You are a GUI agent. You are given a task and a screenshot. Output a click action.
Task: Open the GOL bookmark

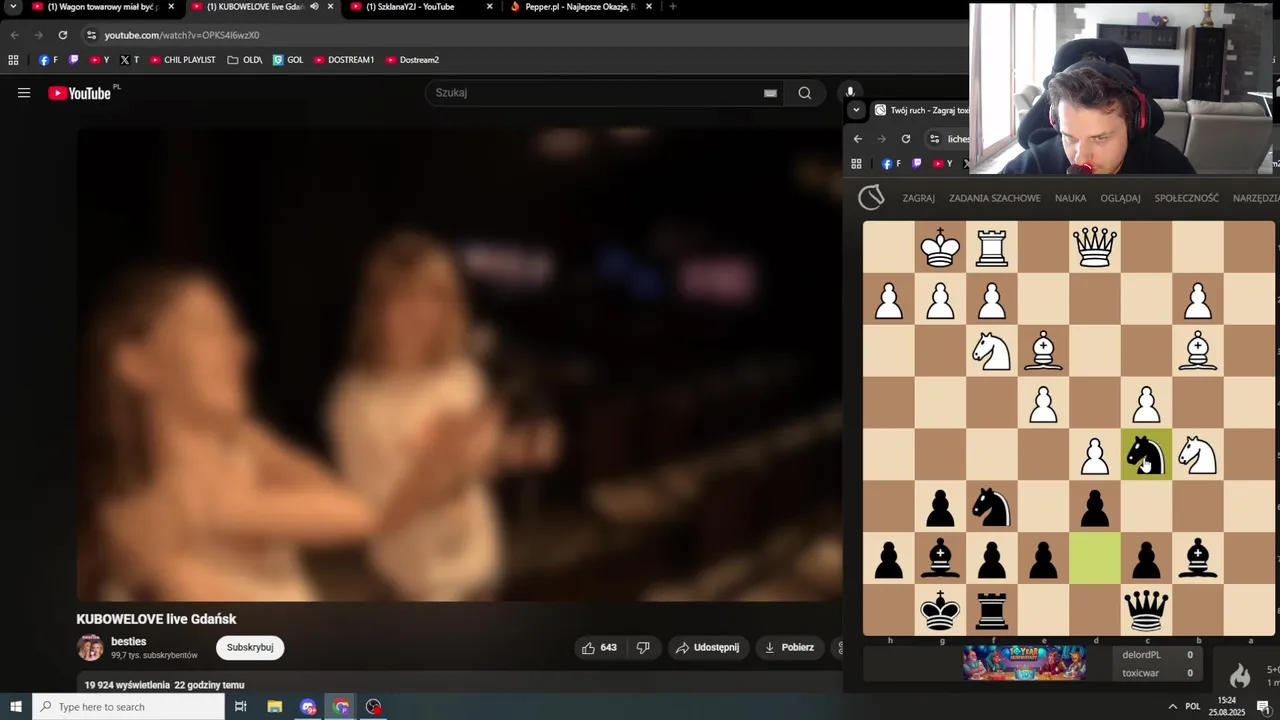(x=288, y=60)
